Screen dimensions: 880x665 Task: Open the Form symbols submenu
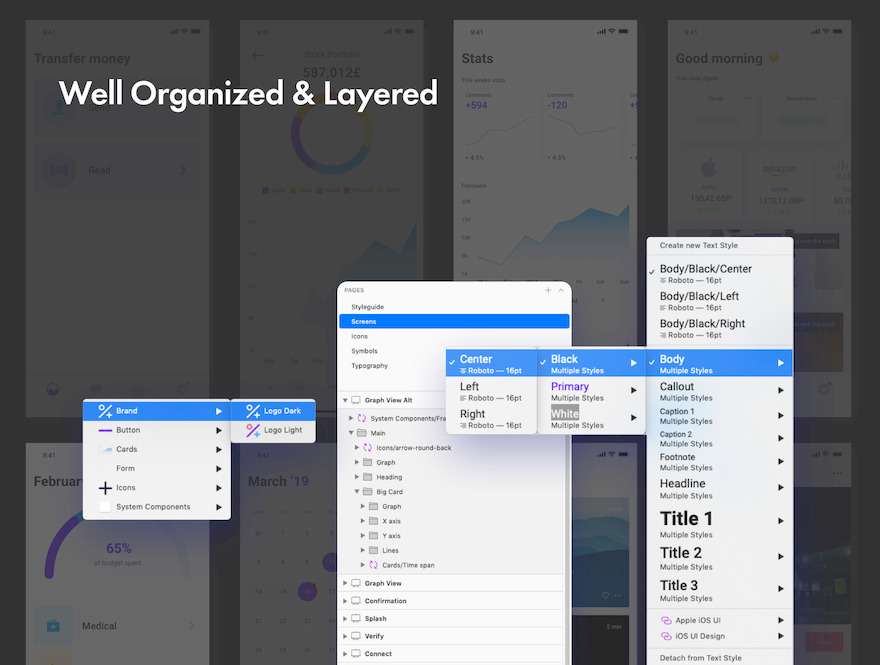157,468
